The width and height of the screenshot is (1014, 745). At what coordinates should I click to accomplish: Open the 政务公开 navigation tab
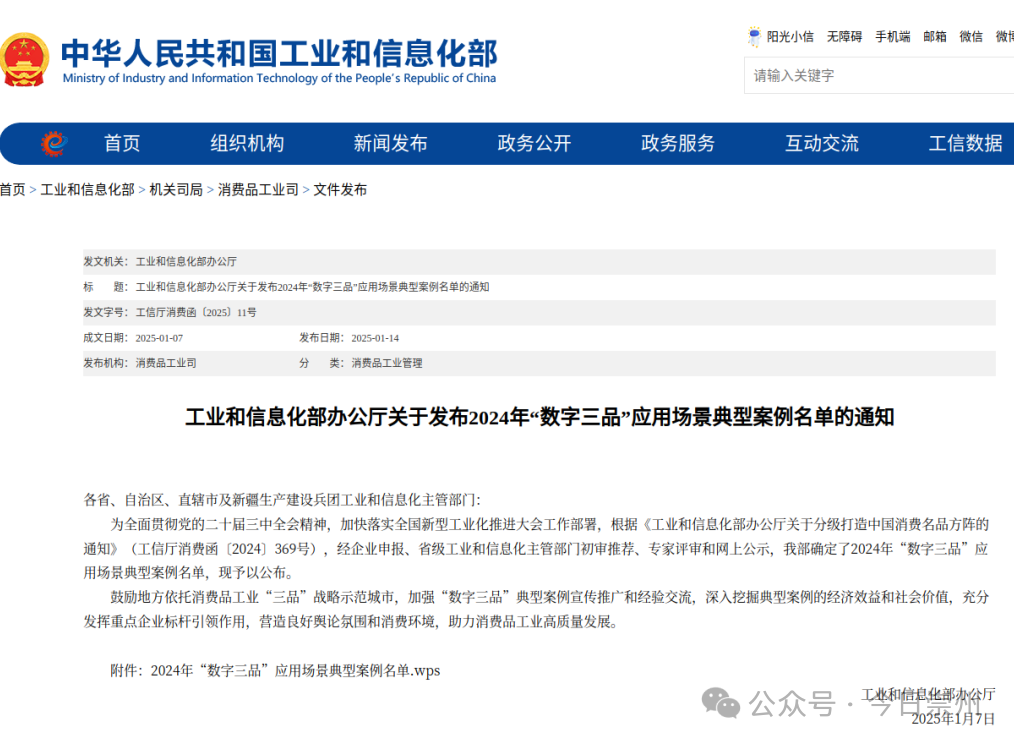pos(534,143)
